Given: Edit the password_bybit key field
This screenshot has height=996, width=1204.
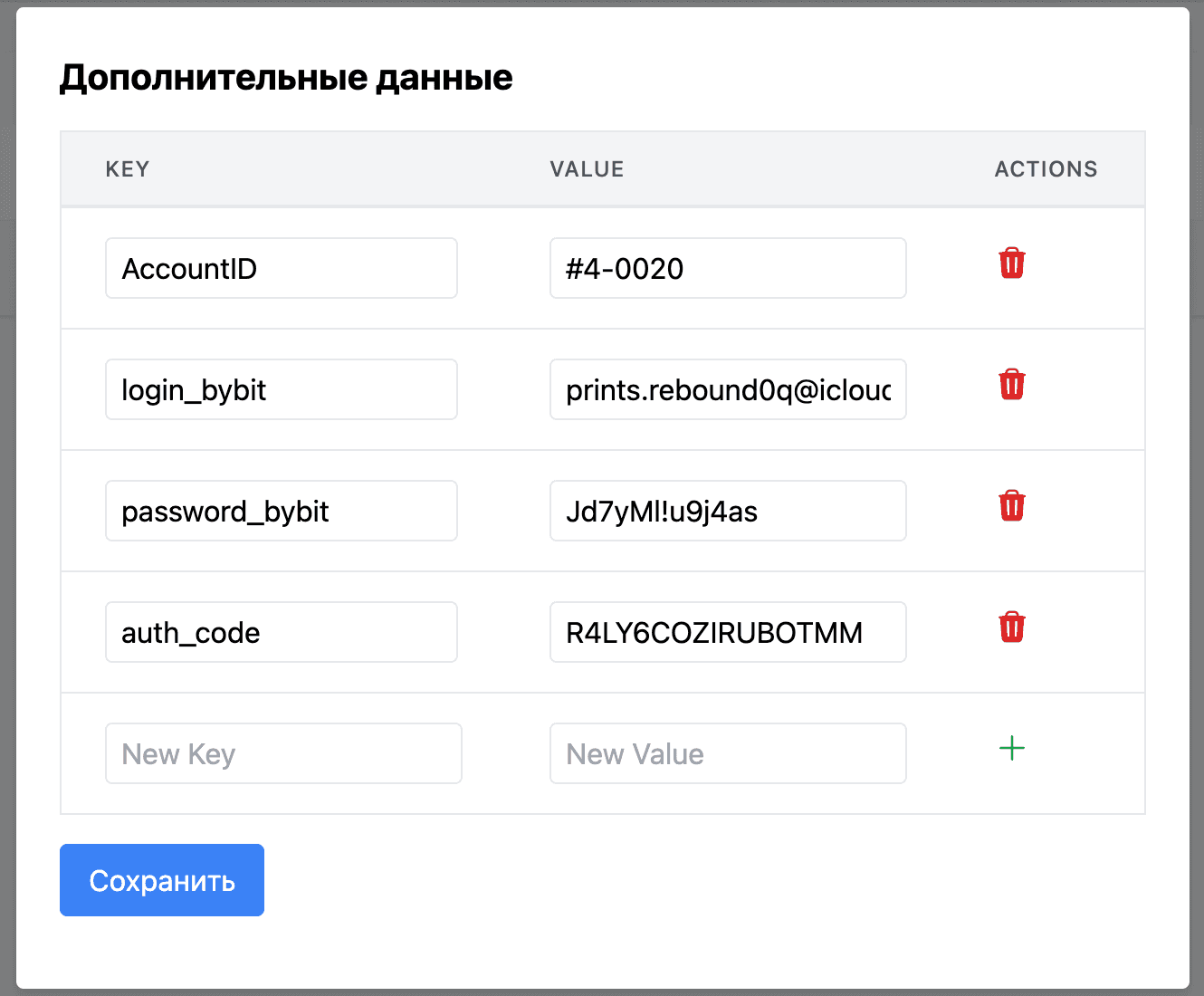Looking at the screenshot, I should click(x=281, y=512).
